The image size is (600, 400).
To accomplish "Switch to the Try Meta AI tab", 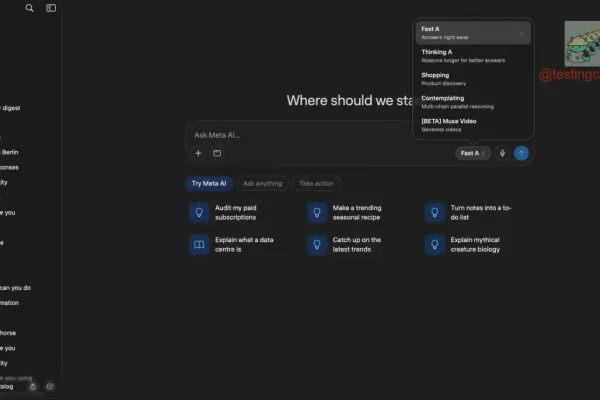I will click(209, 184).
